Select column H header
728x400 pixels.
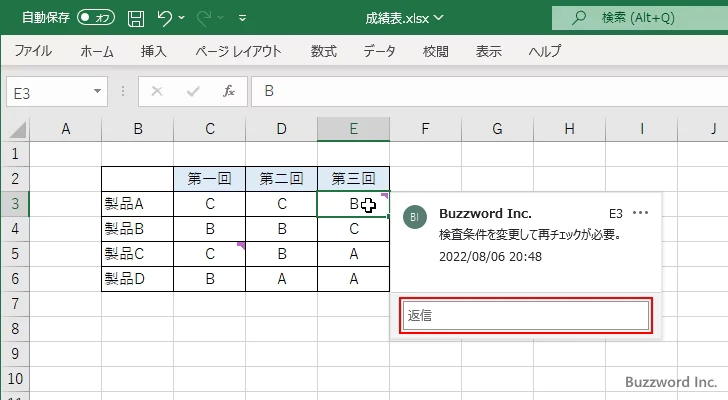[569, 129]
